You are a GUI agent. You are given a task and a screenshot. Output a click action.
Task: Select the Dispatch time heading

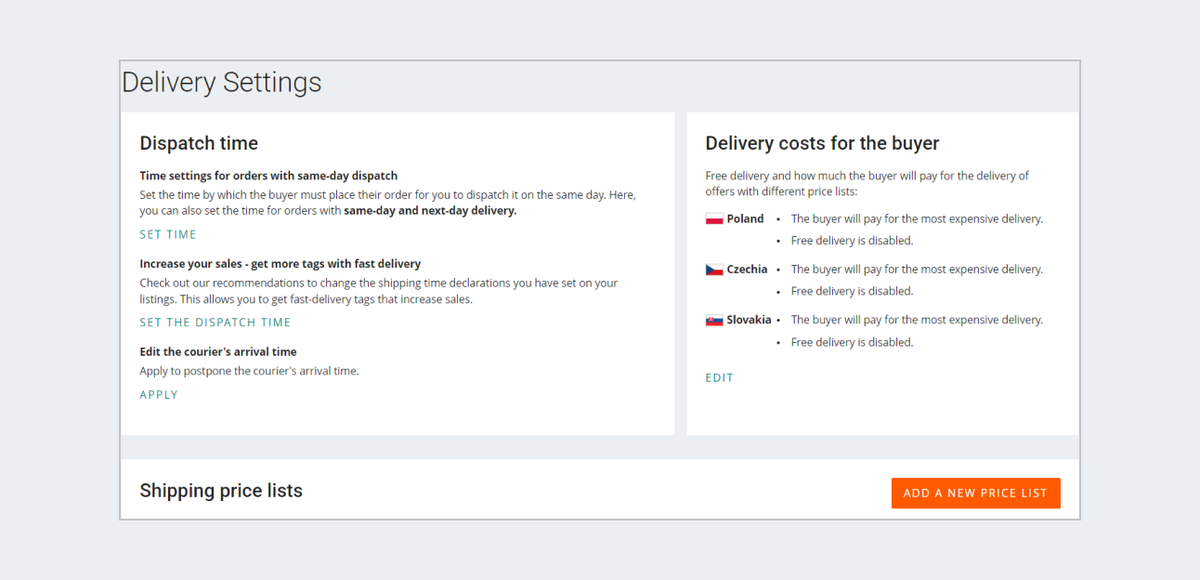pos(199,144)
